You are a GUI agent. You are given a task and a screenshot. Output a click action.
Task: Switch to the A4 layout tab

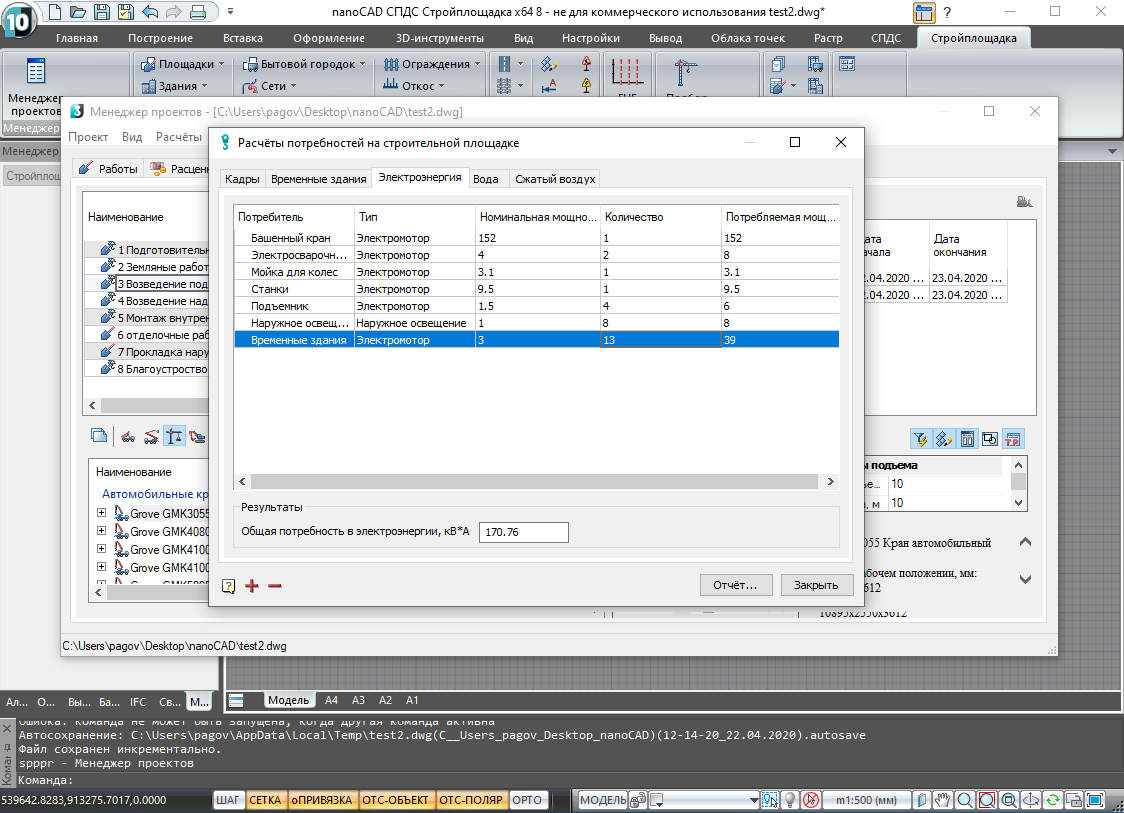click(331, 700)
